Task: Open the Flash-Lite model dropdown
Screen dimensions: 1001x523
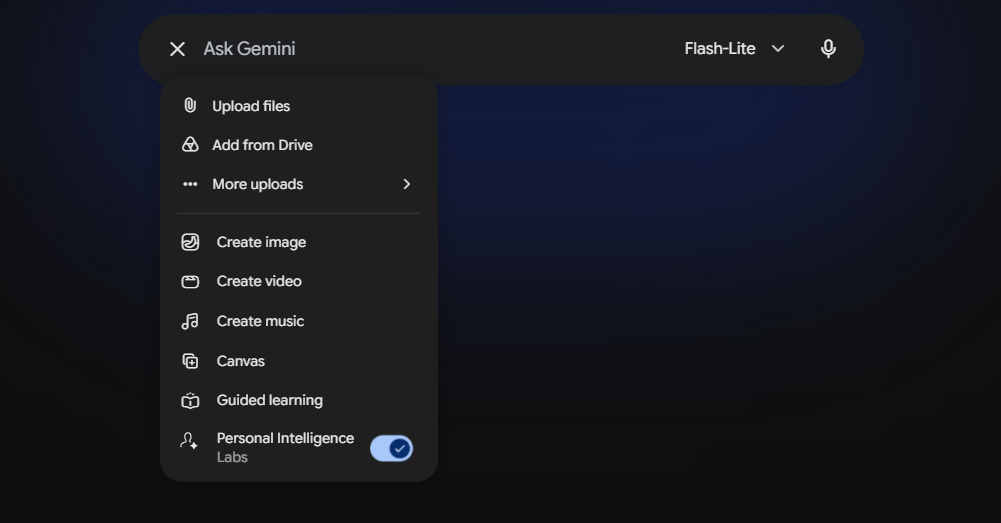Action: 734,49
